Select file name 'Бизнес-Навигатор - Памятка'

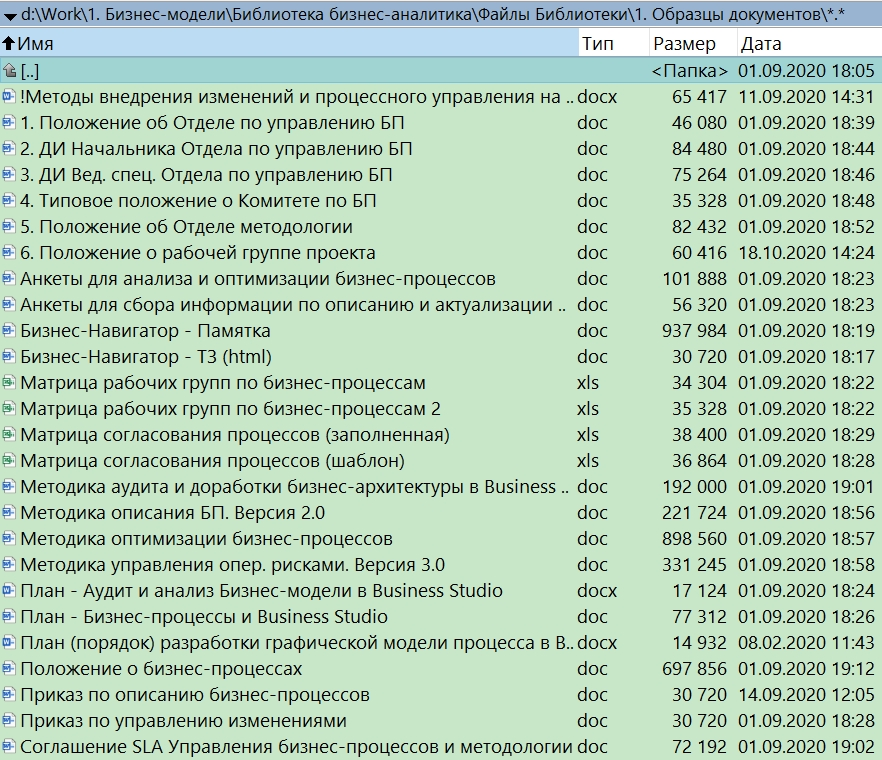click(145, 330)
